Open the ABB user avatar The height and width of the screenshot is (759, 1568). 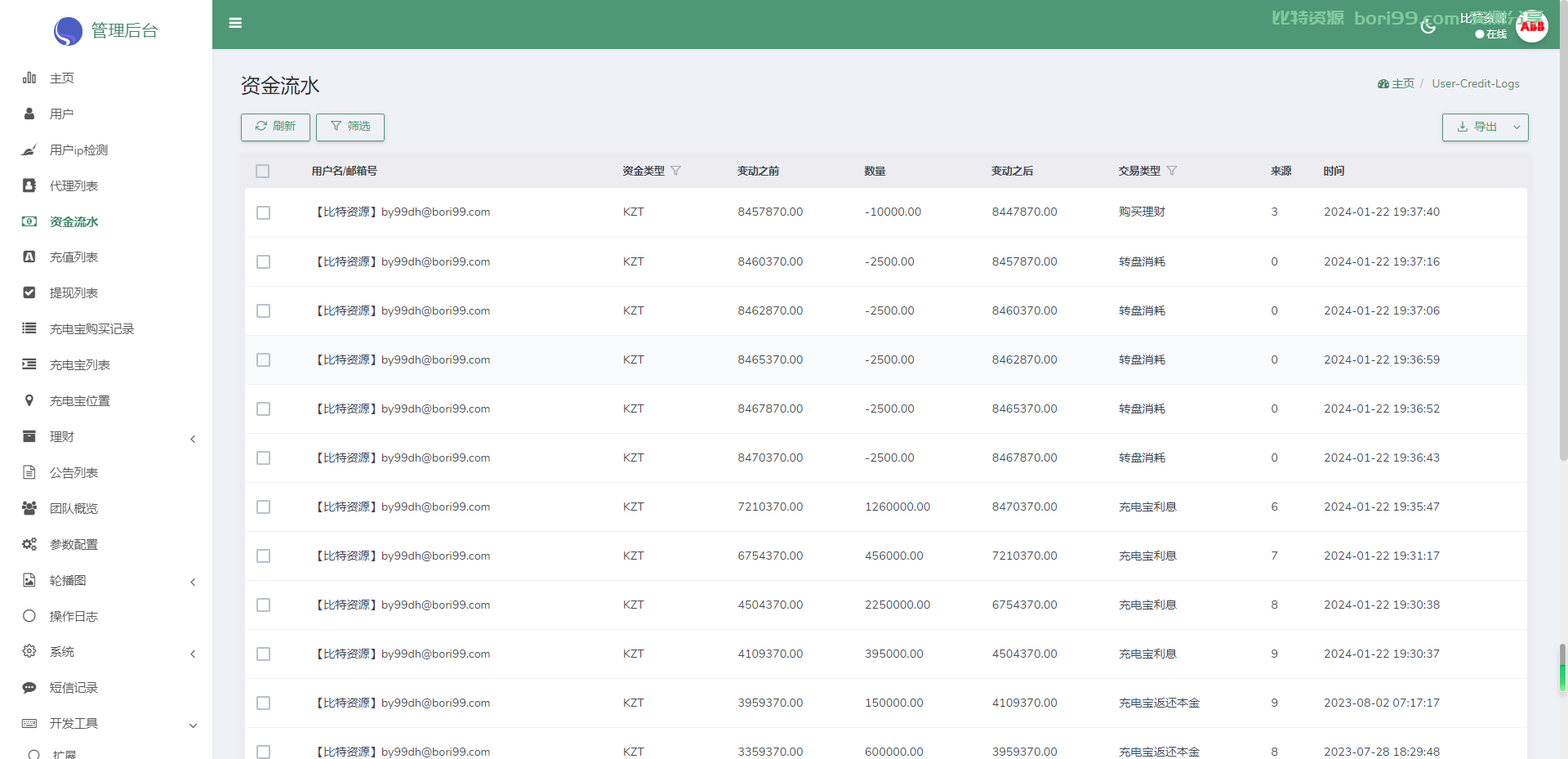(x=1532, y=26)
